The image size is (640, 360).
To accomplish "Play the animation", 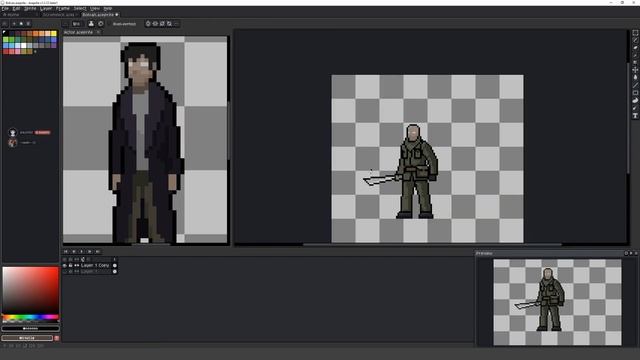I will 82,251.
